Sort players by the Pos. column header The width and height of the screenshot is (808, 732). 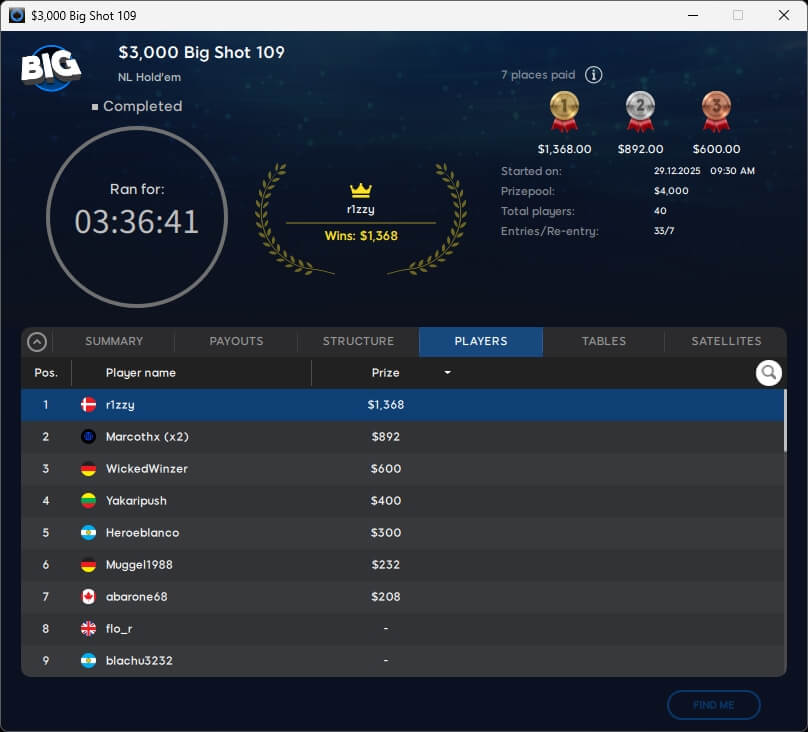coord(46,373)
